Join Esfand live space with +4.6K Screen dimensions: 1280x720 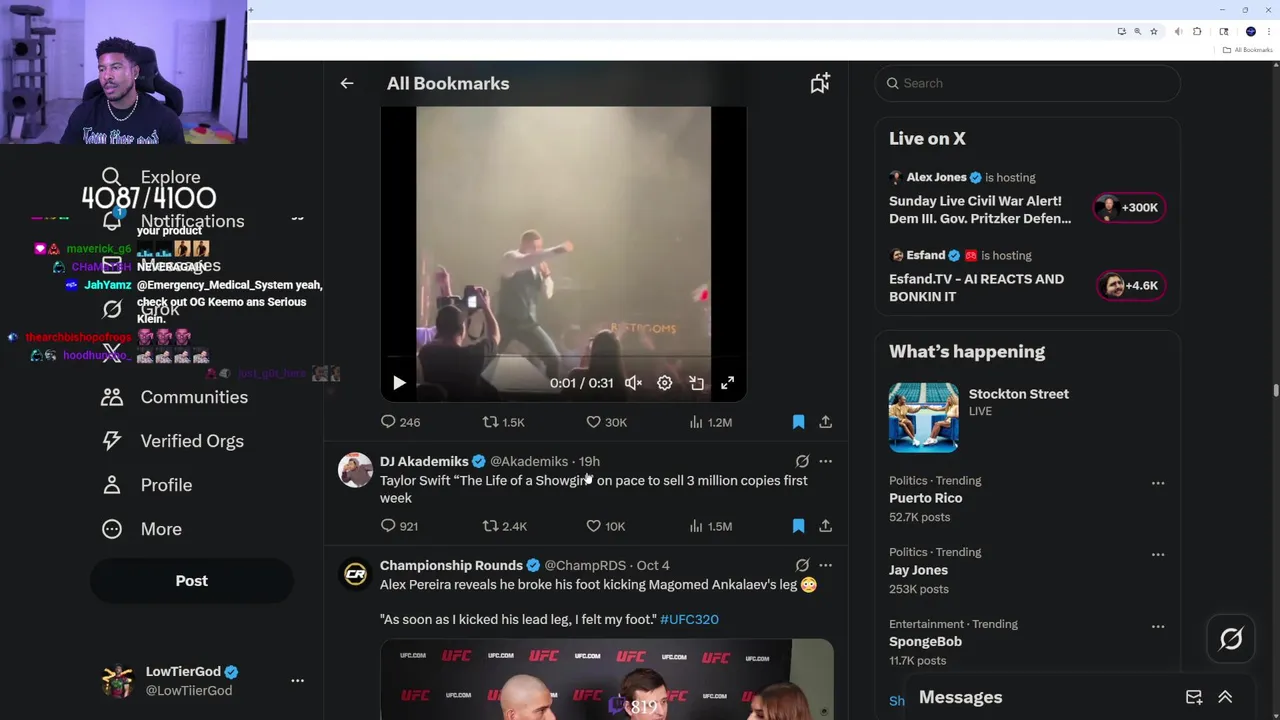[1129, 286]
